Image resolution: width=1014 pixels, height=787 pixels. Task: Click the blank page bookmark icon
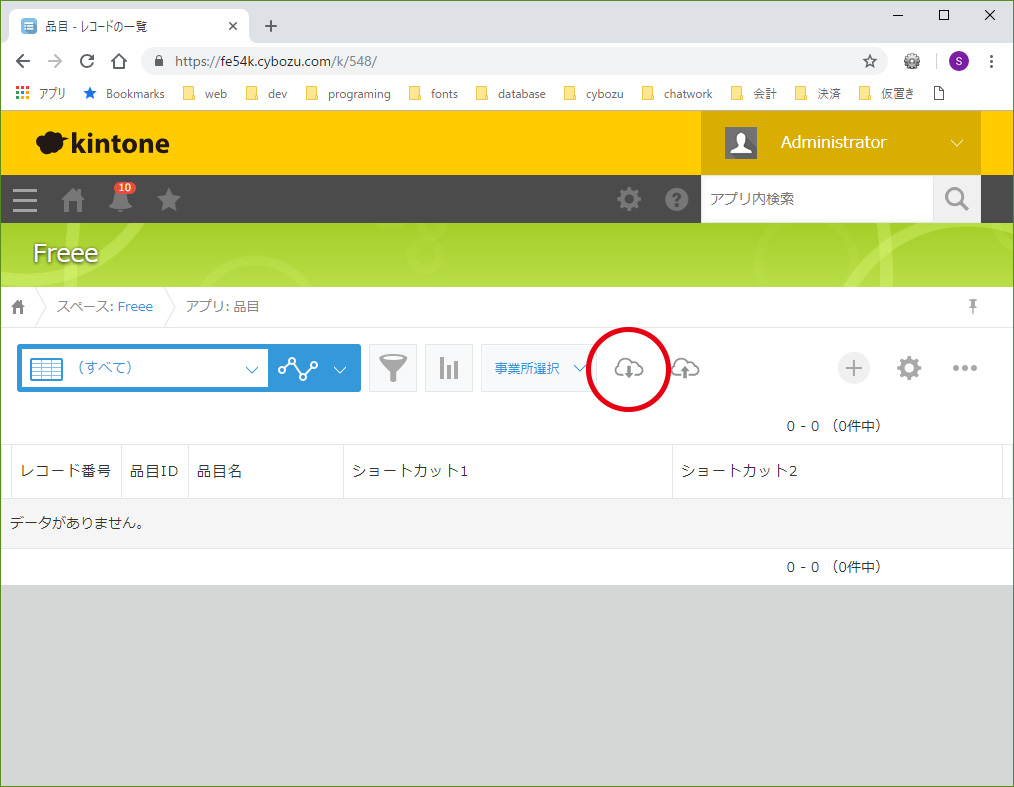(939, 93)
